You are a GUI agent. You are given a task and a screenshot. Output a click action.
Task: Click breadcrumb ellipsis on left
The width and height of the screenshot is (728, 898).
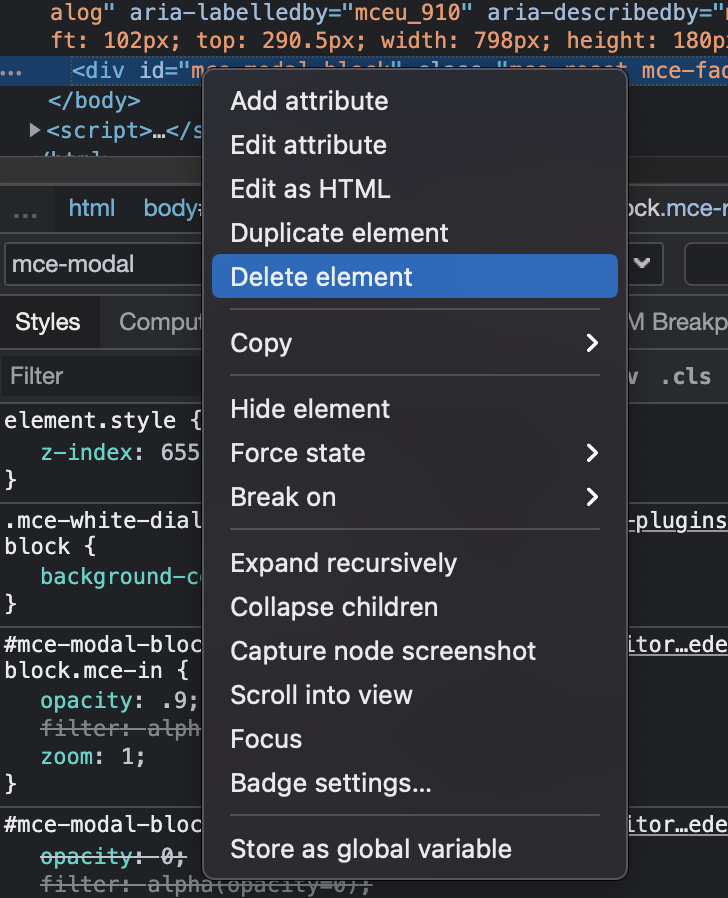(x=25, y=212)
